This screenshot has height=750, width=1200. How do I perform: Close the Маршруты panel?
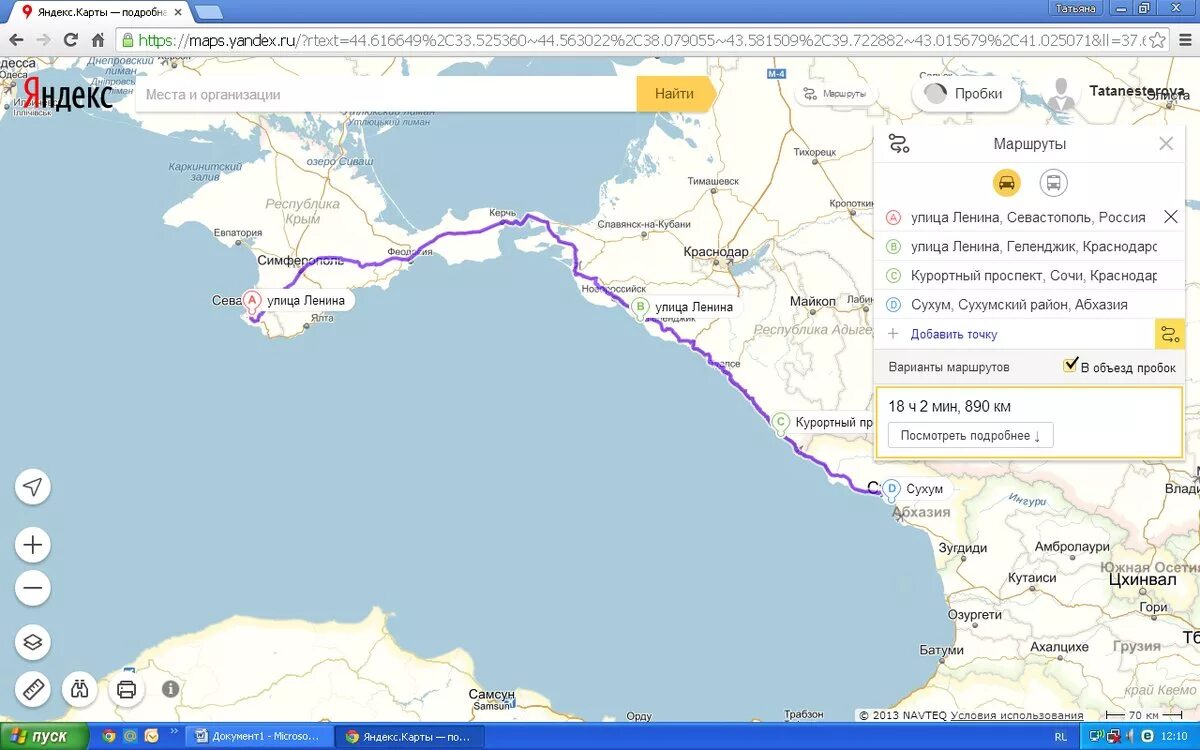point(1166,144)
